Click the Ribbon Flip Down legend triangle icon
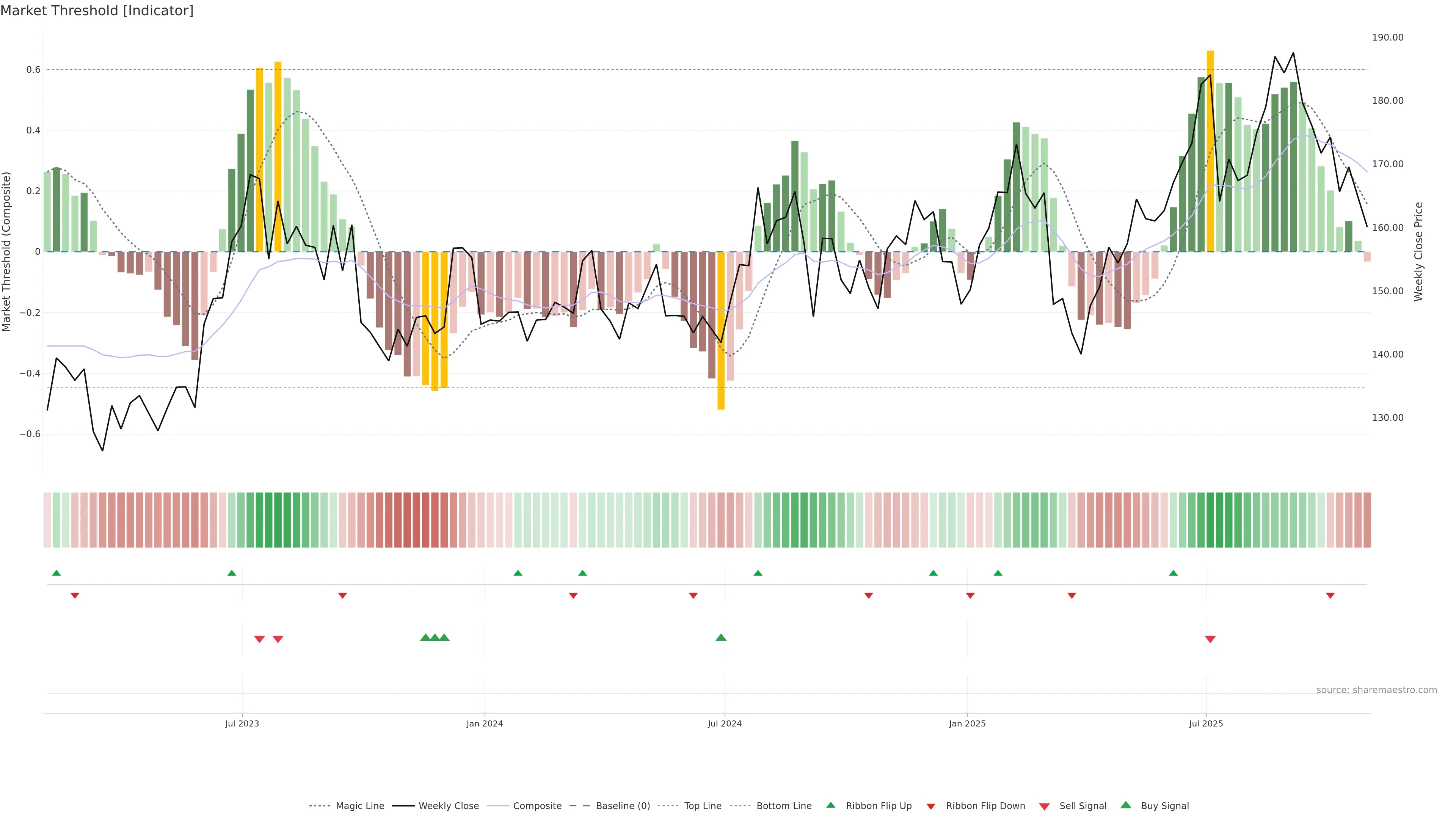The image size is (1456, 819). (x=930, y=806)
